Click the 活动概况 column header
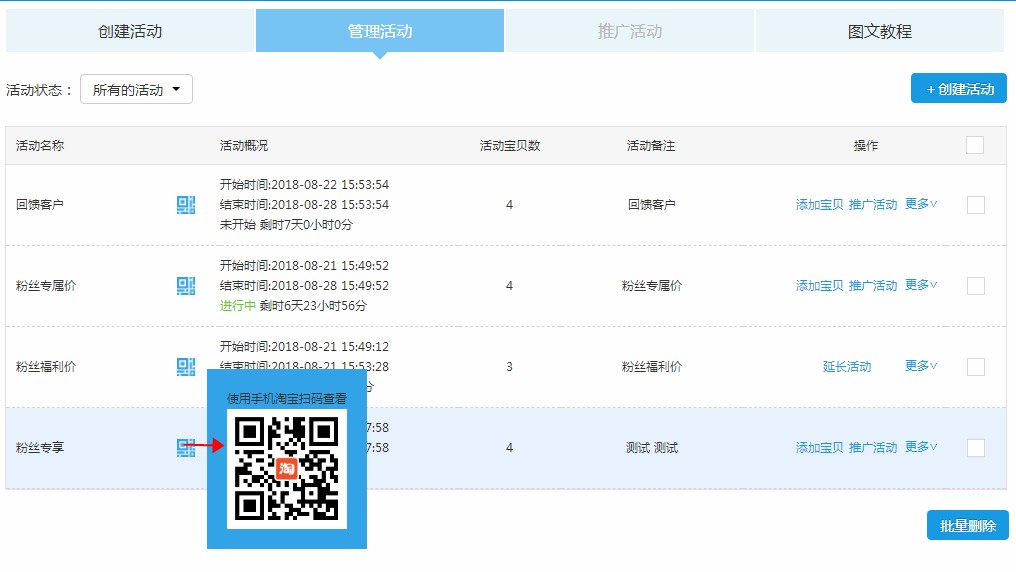The width and height of the screenshot is (1016, 572). point(244,146)
